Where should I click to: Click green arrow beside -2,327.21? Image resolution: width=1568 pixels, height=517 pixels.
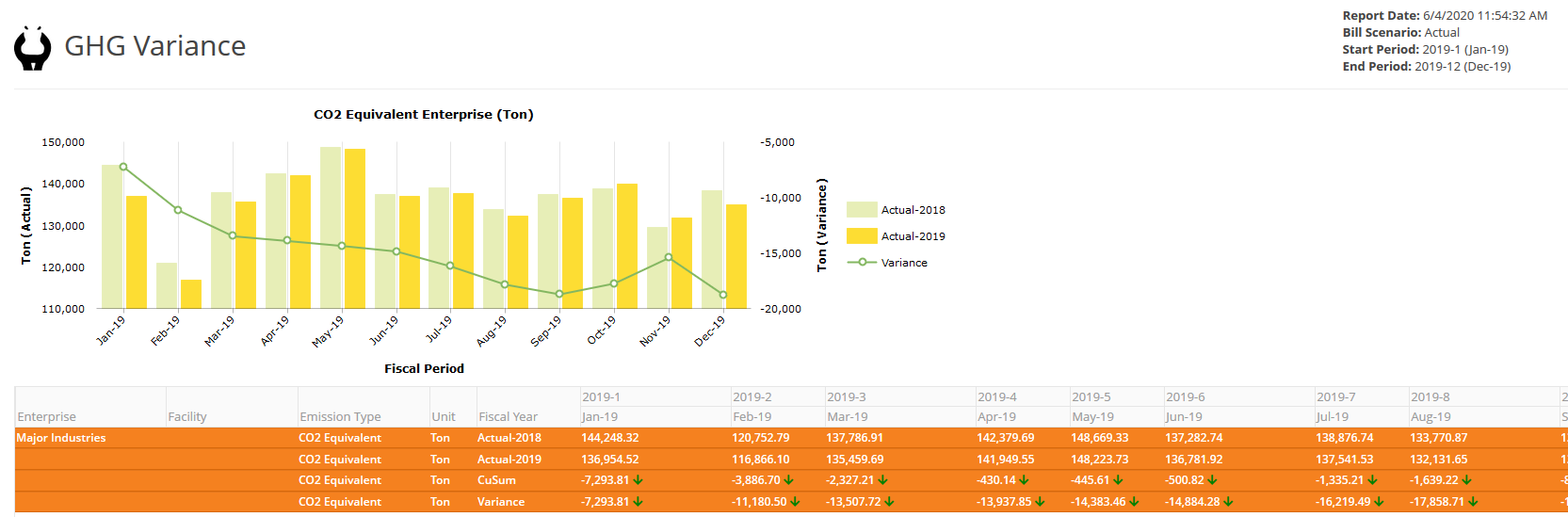[883, 480]
